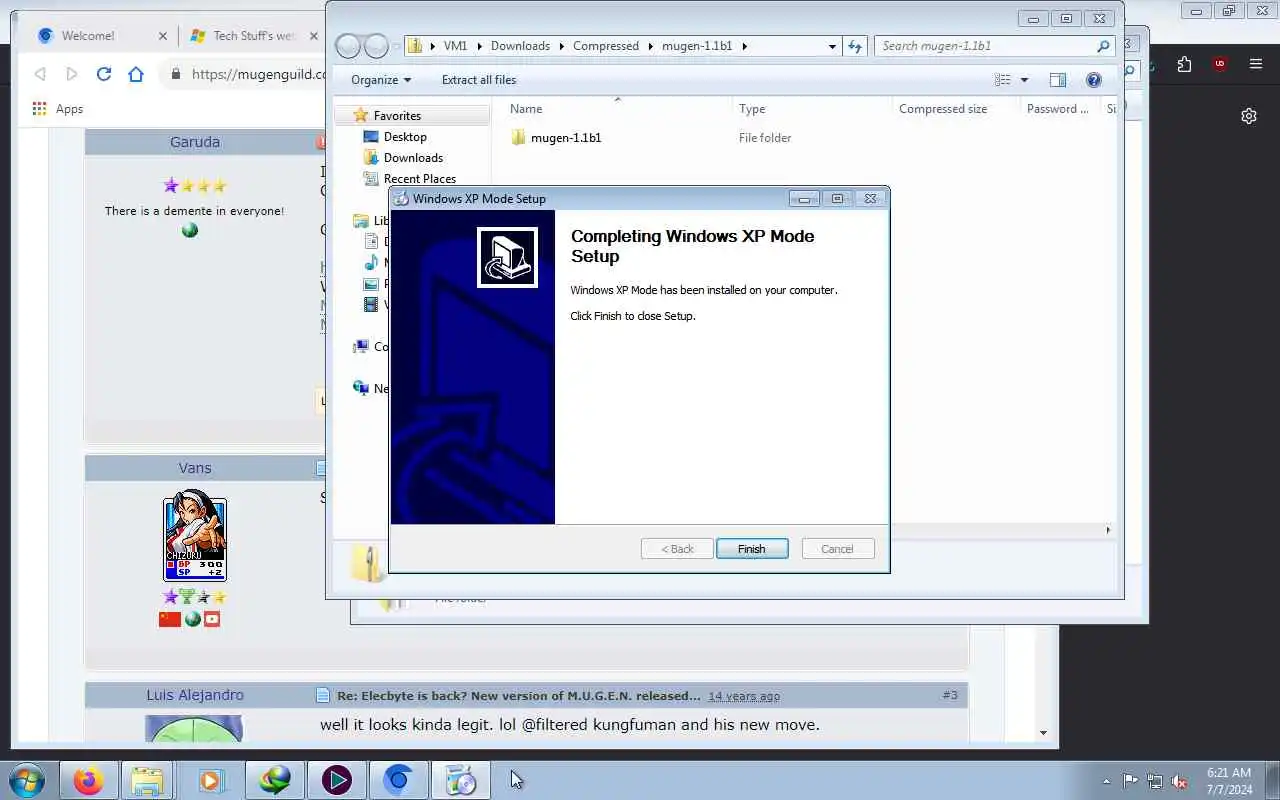Expand the arrow after mugen-1.1b1 breadcrumb
The image size is (1280, 800).
click(744, 46)
